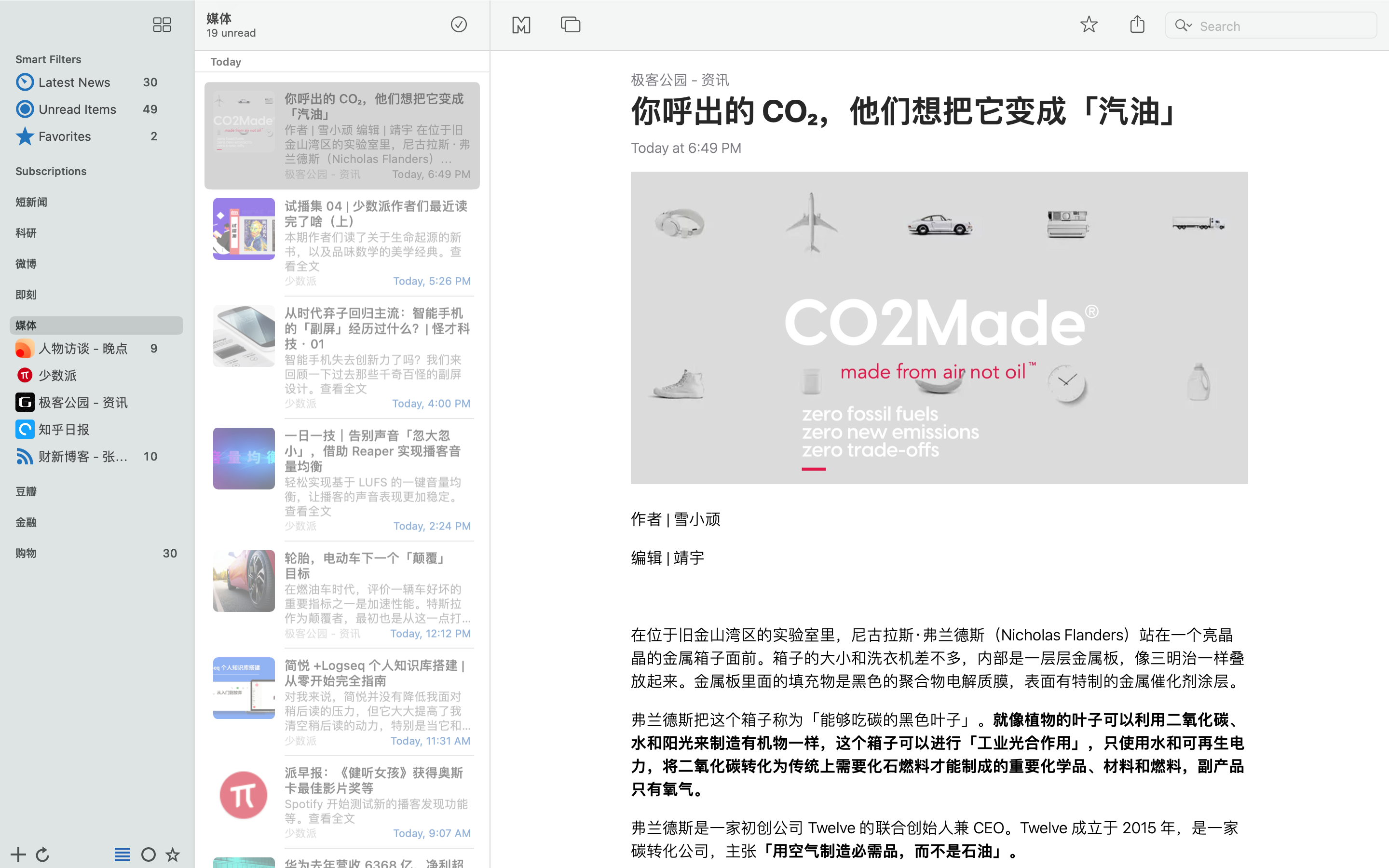Open article 试播集 04 少数派作者们

342,243
